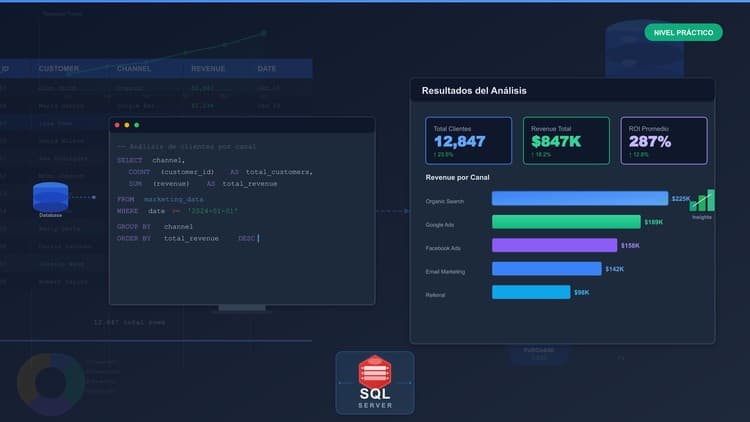Open the green Insights chart icon

coord(702,200)
